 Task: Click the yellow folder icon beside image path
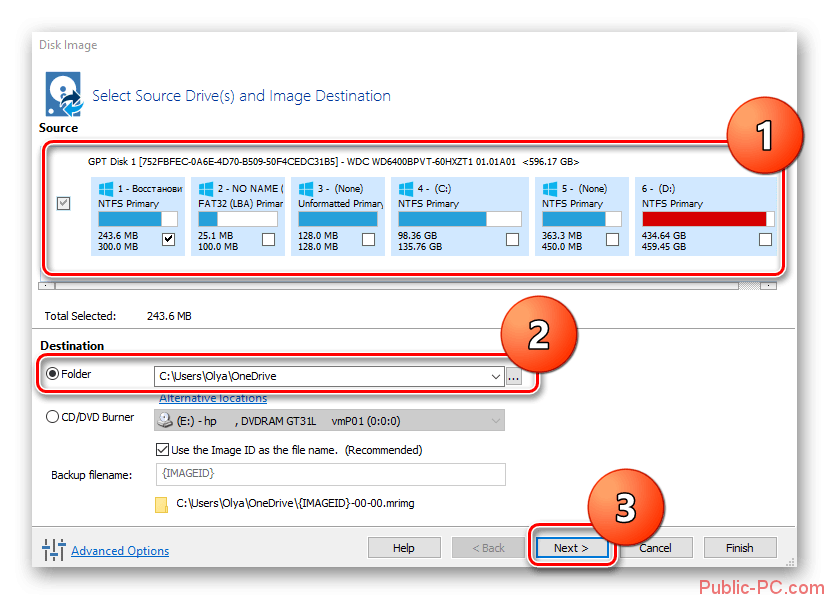(162, 504)
